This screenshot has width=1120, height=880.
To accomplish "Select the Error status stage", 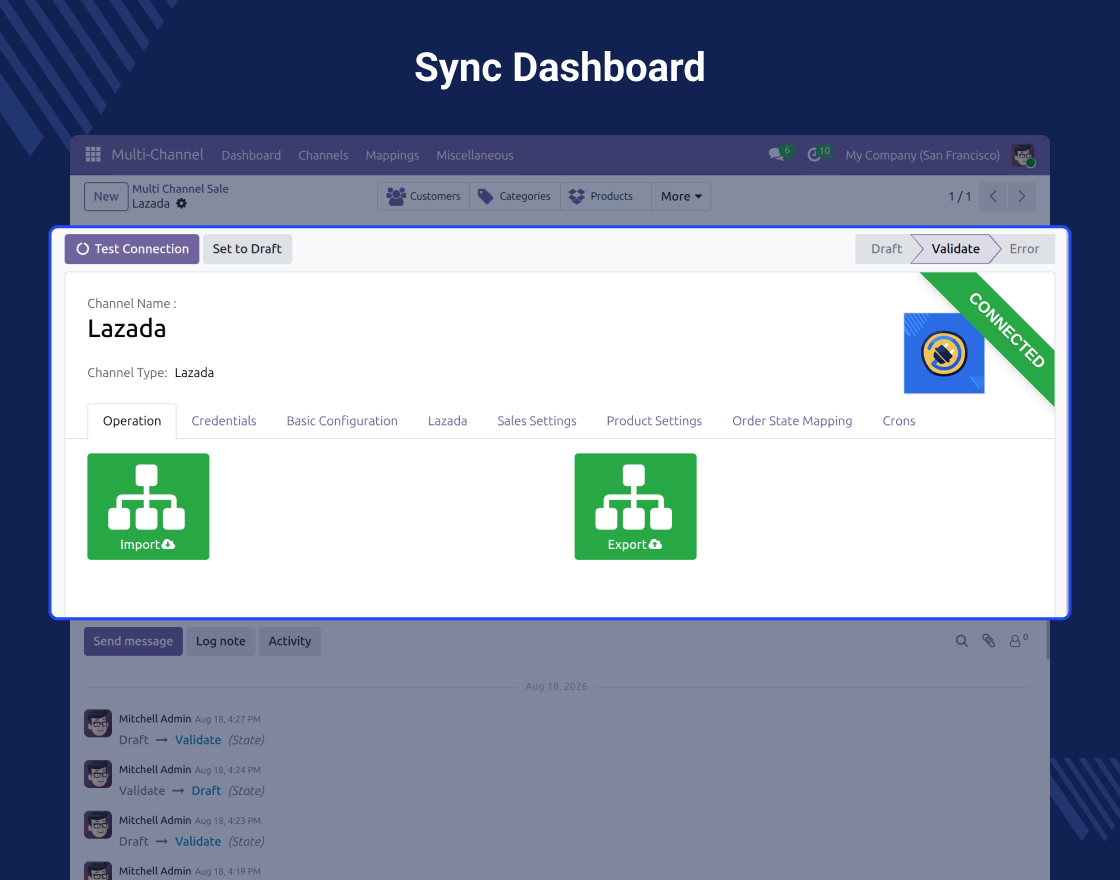I will pyautogui.click(x=1024, y=249).
